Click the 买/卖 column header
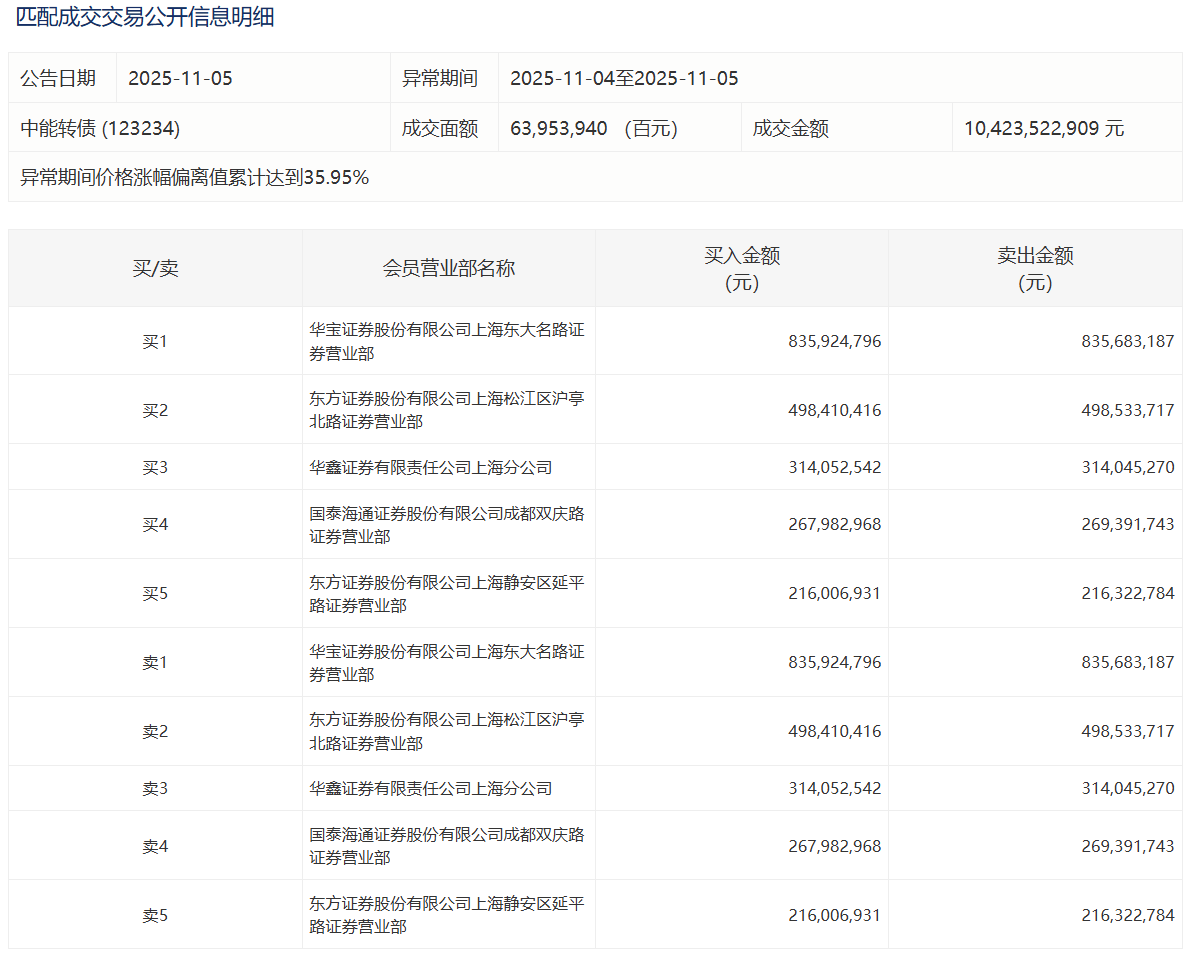Image resolution: width=1185 pixels, height=957 pixels. 155,268
